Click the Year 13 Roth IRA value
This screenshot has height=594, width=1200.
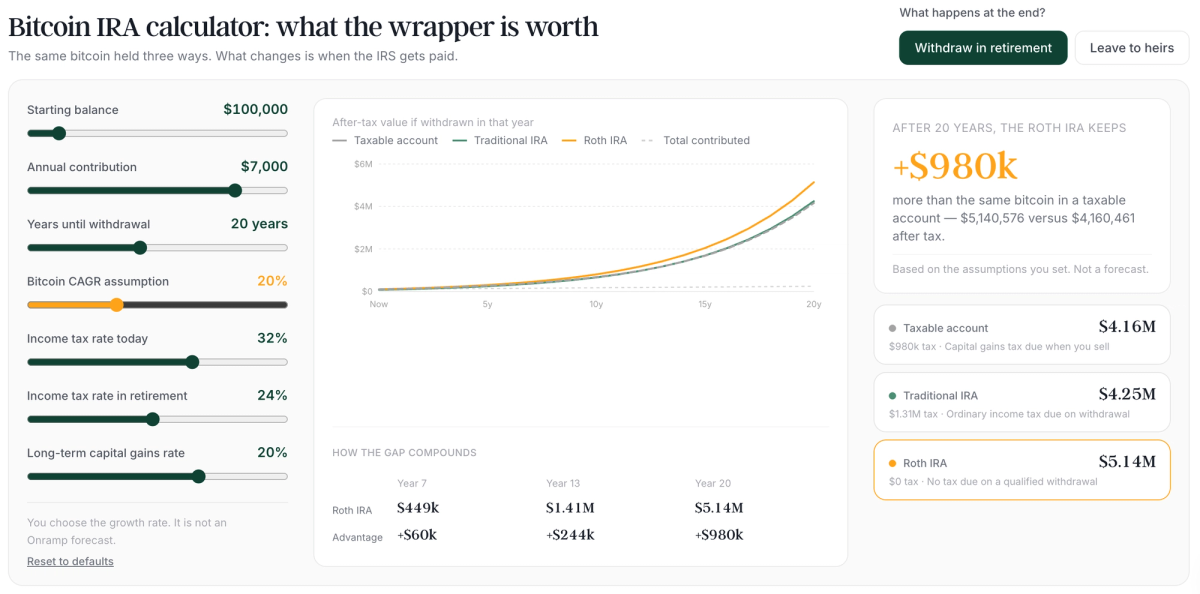570,508
